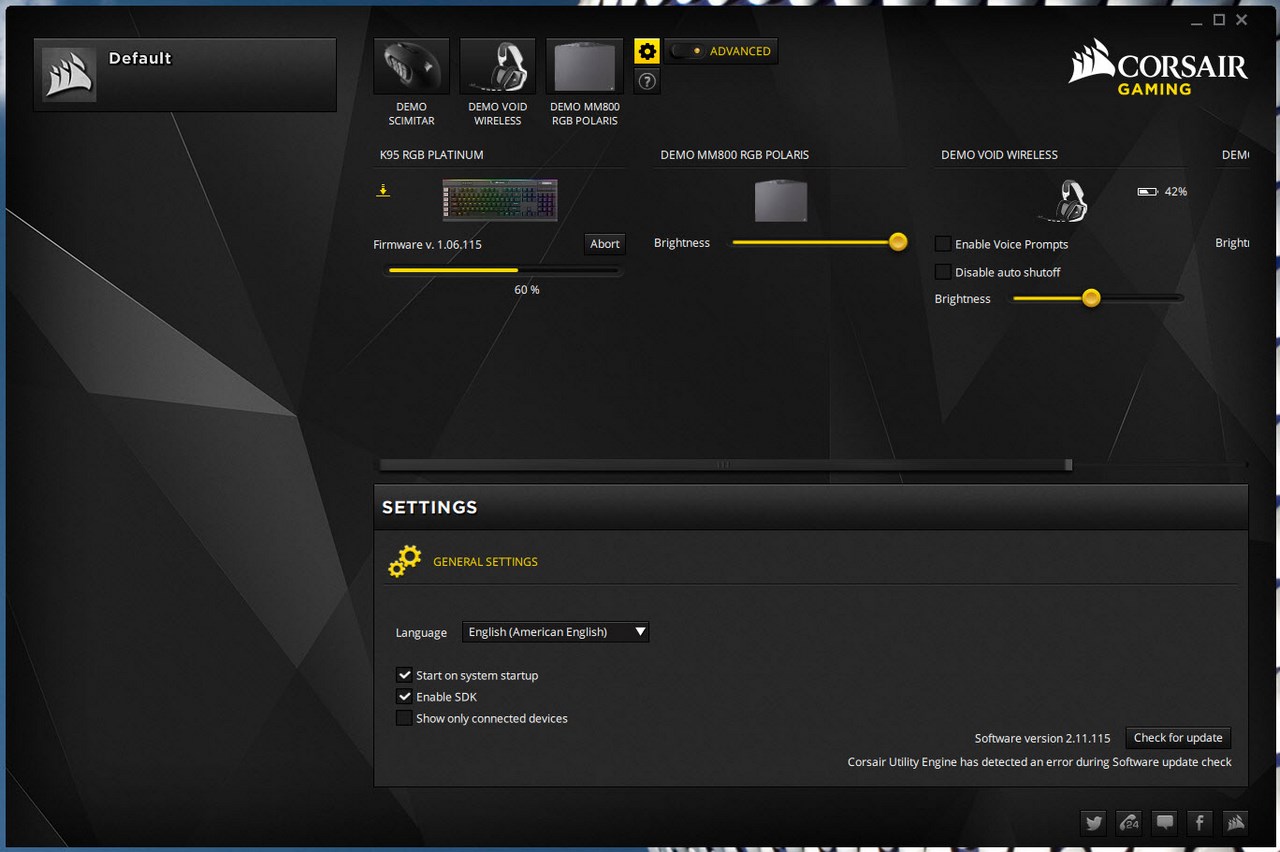Viewport: 1280px width, 852px height.
Task: Check Disable auto shutoff
Action: pyautogui.click(x=943, y=272)
